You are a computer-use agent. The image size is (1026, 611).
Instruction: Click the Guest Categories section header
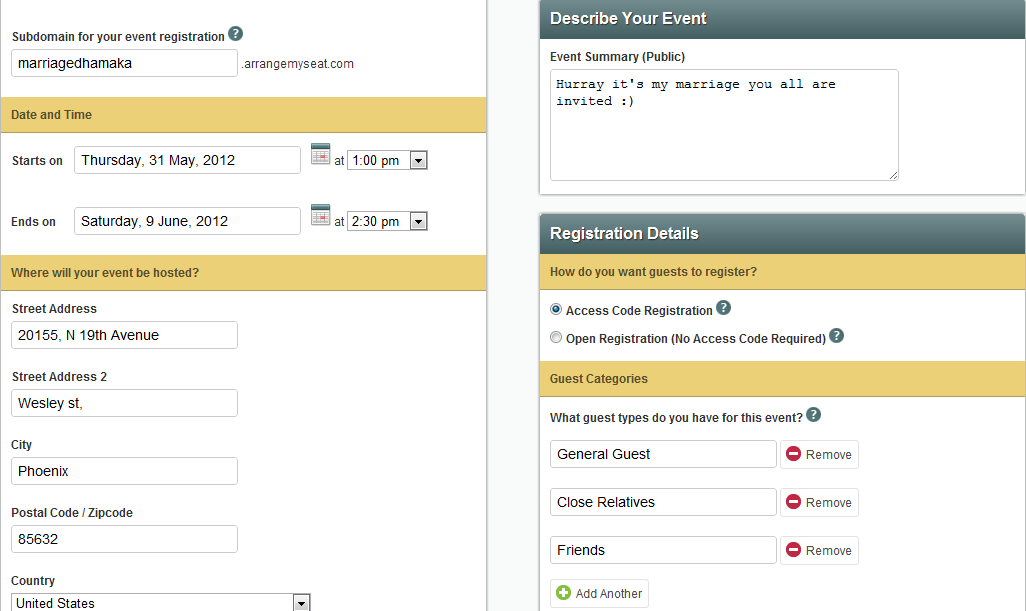783,379
